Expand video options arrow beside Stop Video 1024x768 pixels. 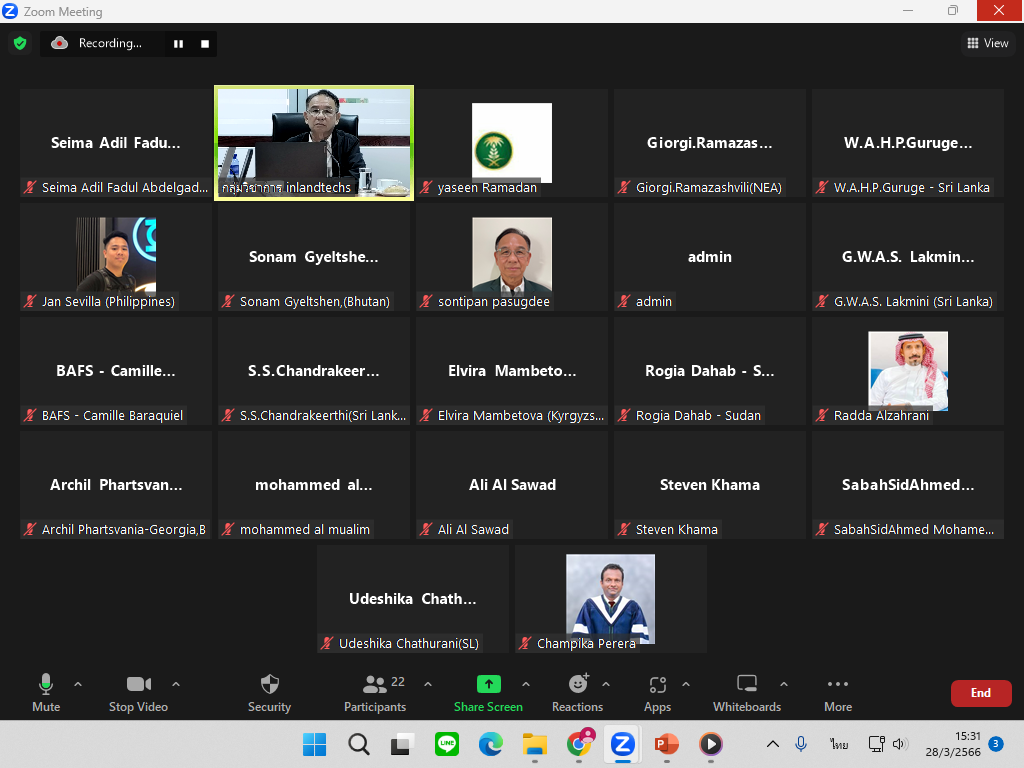click(x=176, y=684)
